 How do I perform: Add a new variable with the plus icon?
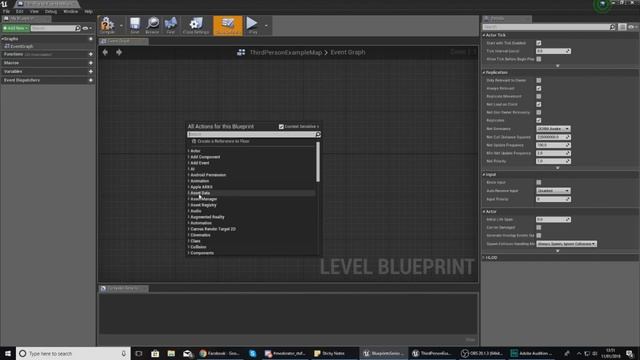(x=91, y=71)
